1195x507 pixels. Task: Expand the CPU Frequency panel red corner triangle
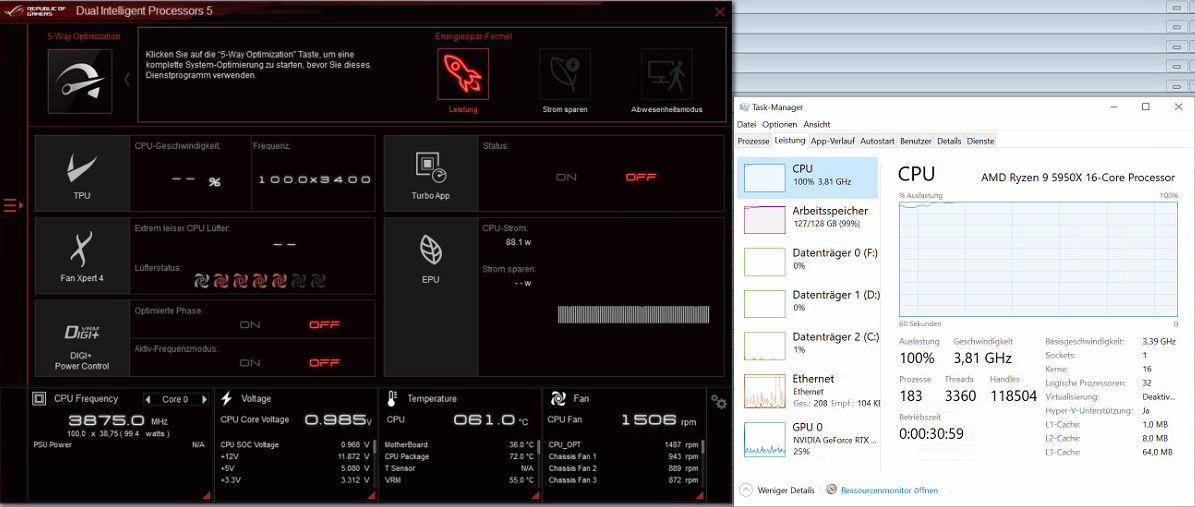point(207,496)
